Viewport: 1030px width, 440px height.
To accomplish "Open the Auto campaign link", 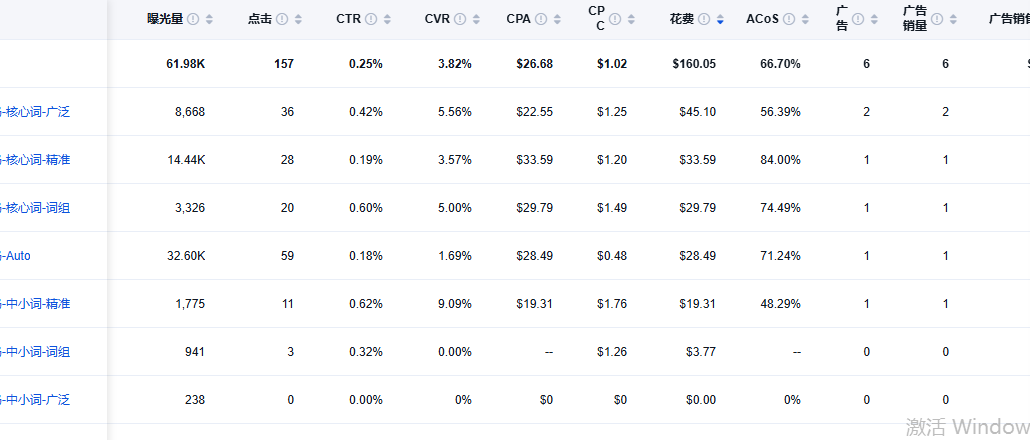I will pos(15,256).
